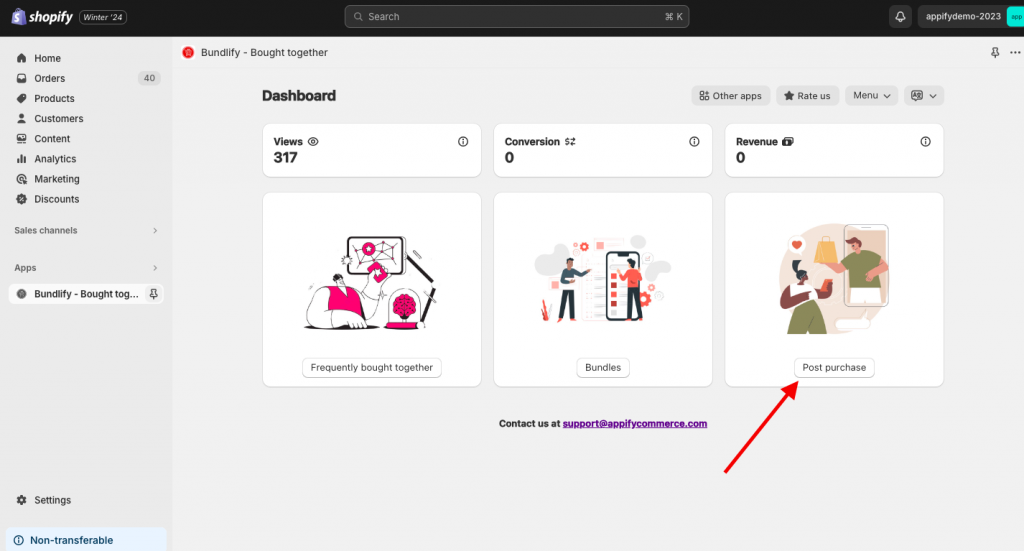Click the Other apps button
This screenshot has height=551, width=1024.
click(x=731, y=95)
